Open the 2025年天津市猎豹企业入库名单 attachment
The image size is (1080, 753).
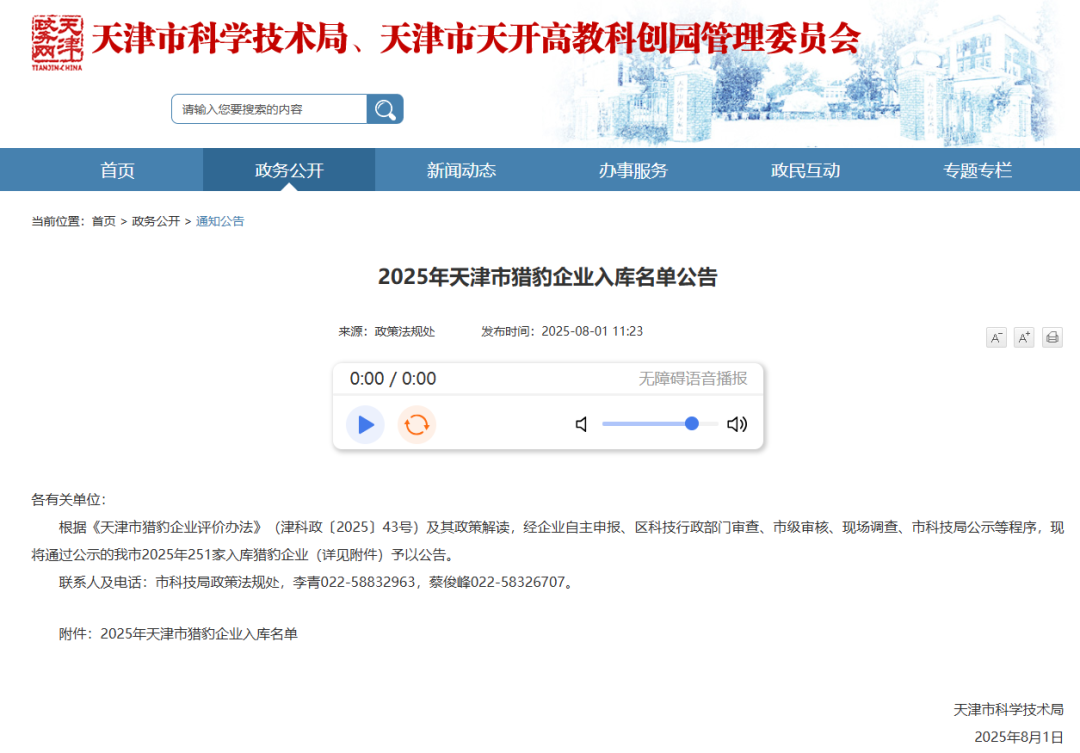pyautogui.click(x=199, y=633)
